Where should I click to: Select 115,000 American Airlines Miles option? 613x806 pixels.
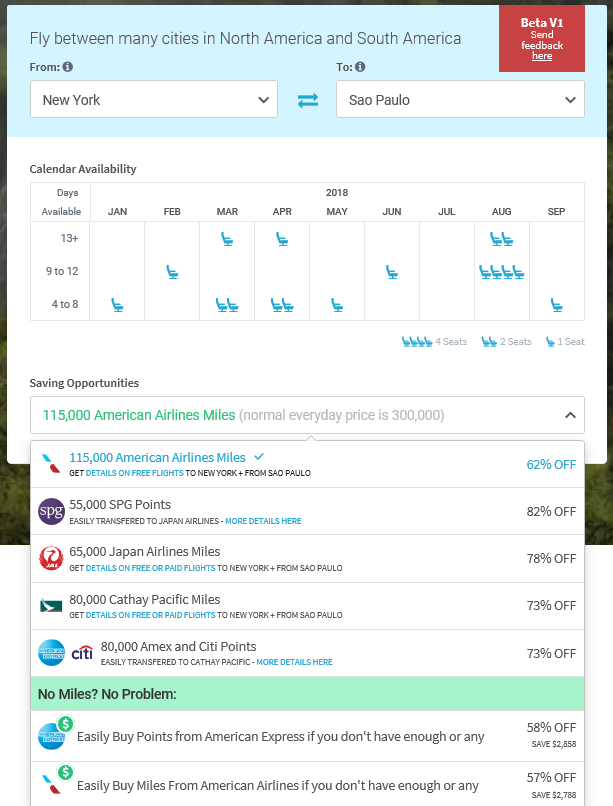click(x=307, y=464)
